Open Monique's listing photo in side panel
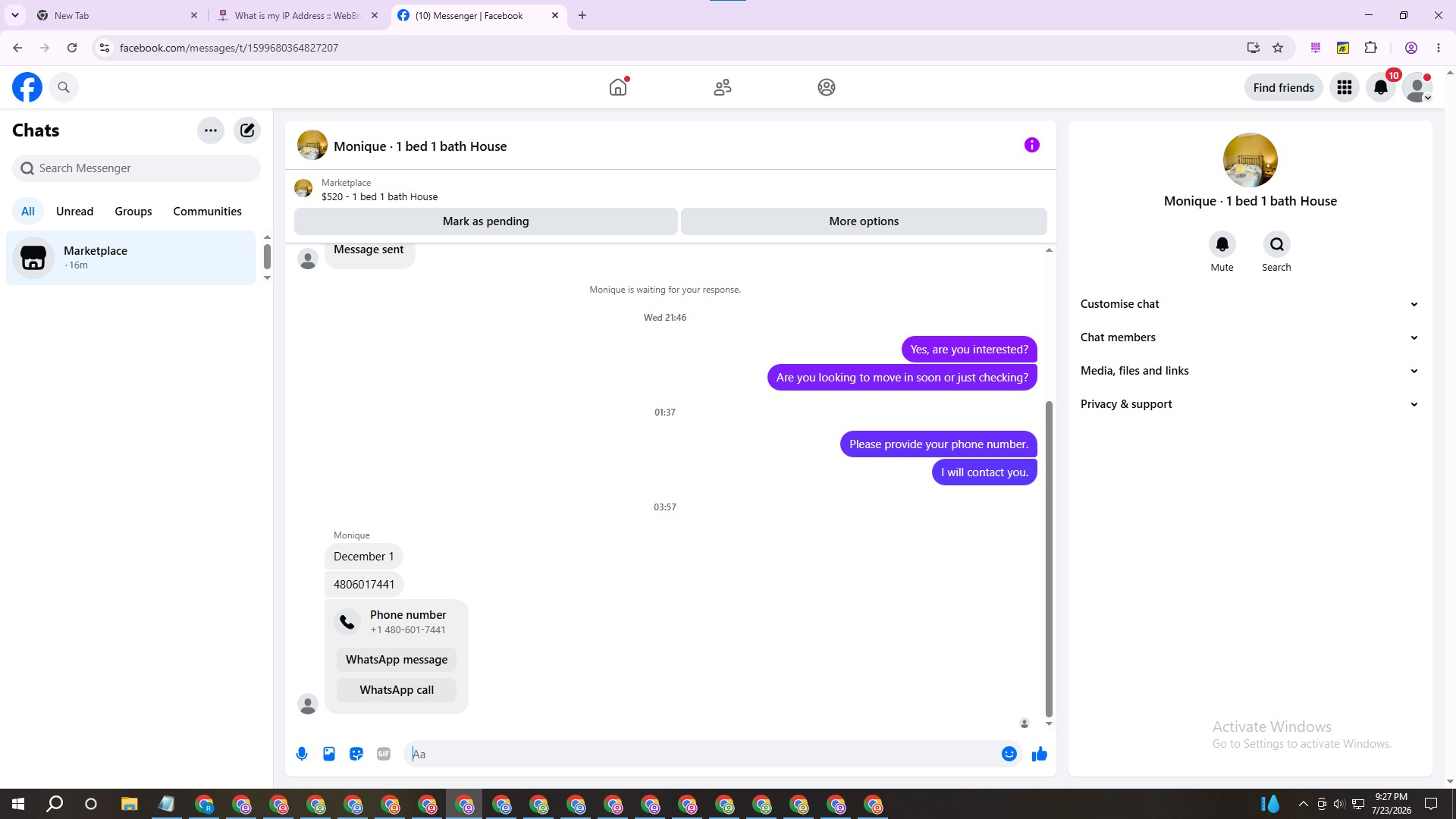Image resolution: width=1456 pixels, height=819 pixels. pyautogui.click(x=1250, y=160)
